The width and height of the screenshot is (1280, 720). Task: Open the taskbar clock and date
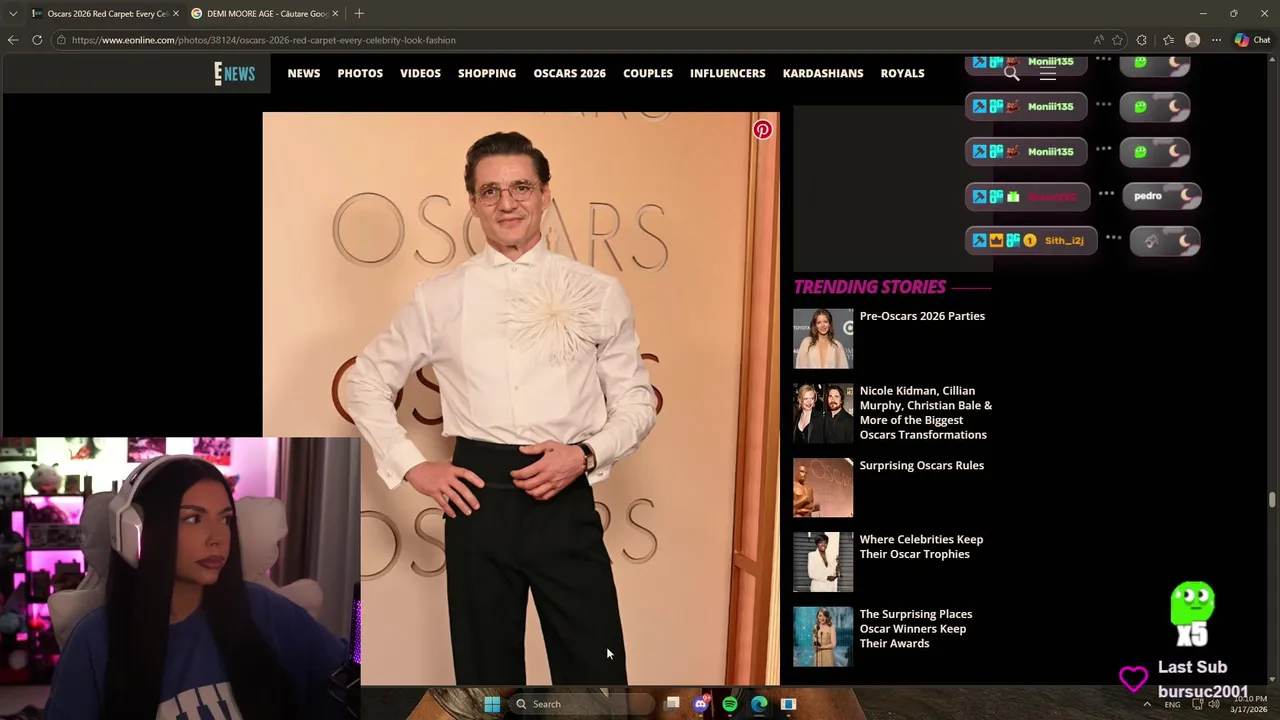[1248, 704]
